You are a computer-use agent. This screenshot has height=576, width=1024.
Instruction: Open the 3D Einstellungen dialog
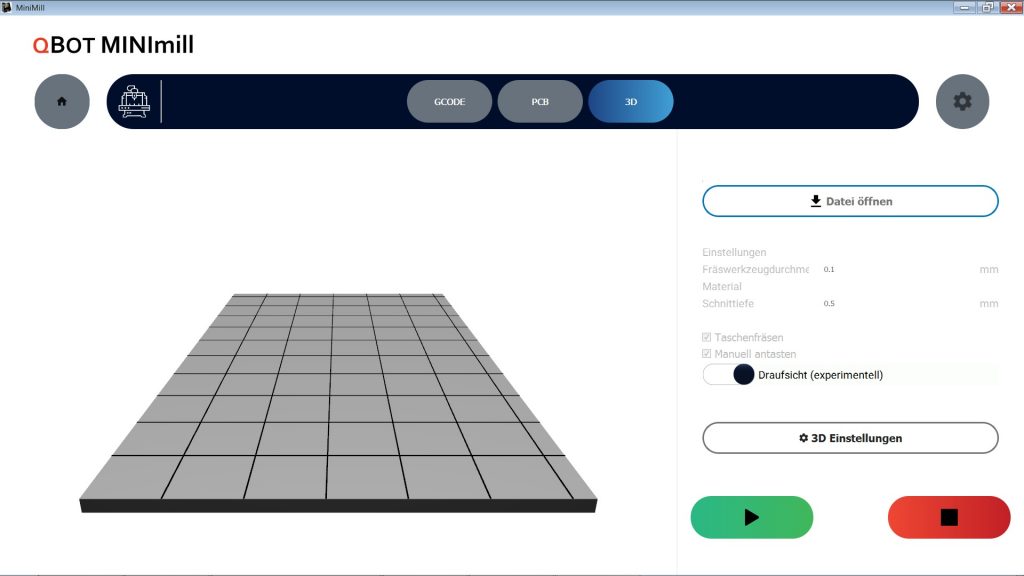coord(850,438)
